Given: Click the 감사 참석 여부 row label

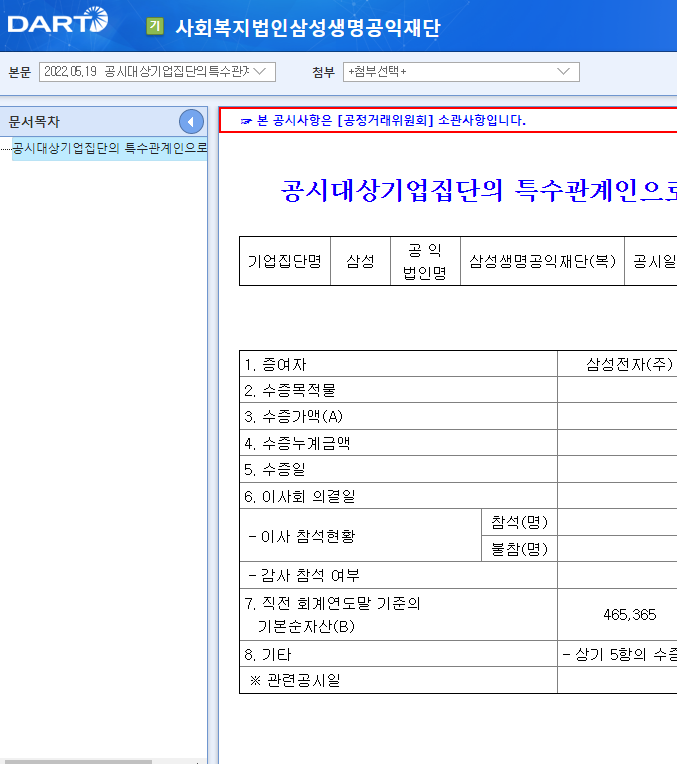Looking at the screenshot, I should click(x=398, y=575).
